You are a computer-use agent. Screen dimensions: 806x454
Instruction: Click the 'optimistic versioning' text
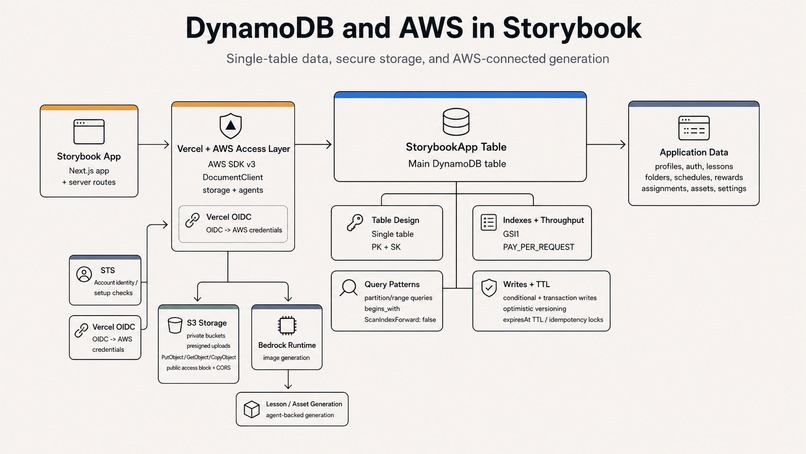535,309
